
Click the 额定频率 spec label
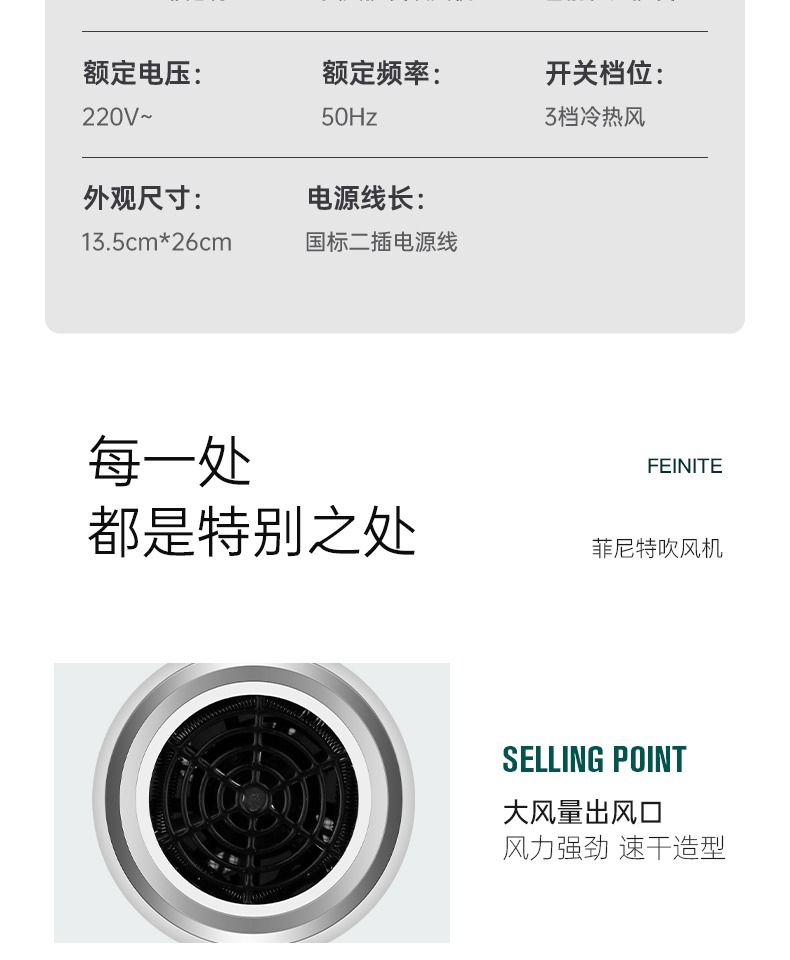[381, 74]
